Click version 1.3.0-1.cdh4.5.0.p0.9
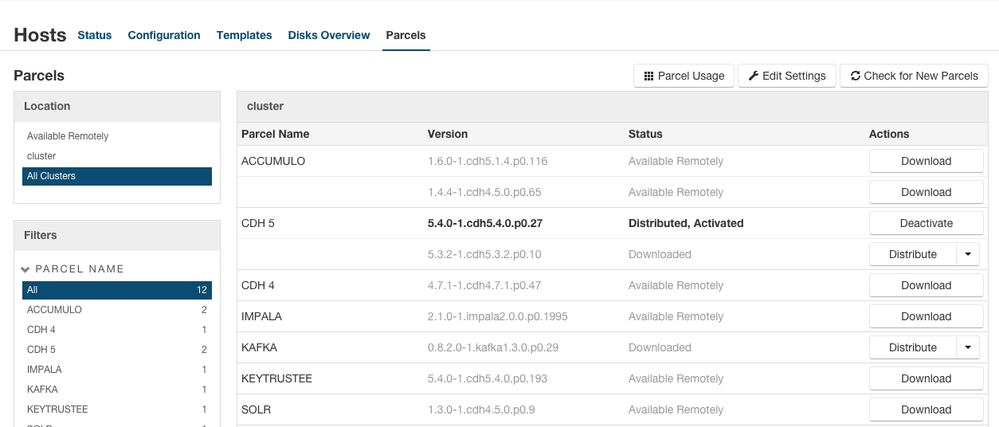999x427 pixels. [482, 410]
